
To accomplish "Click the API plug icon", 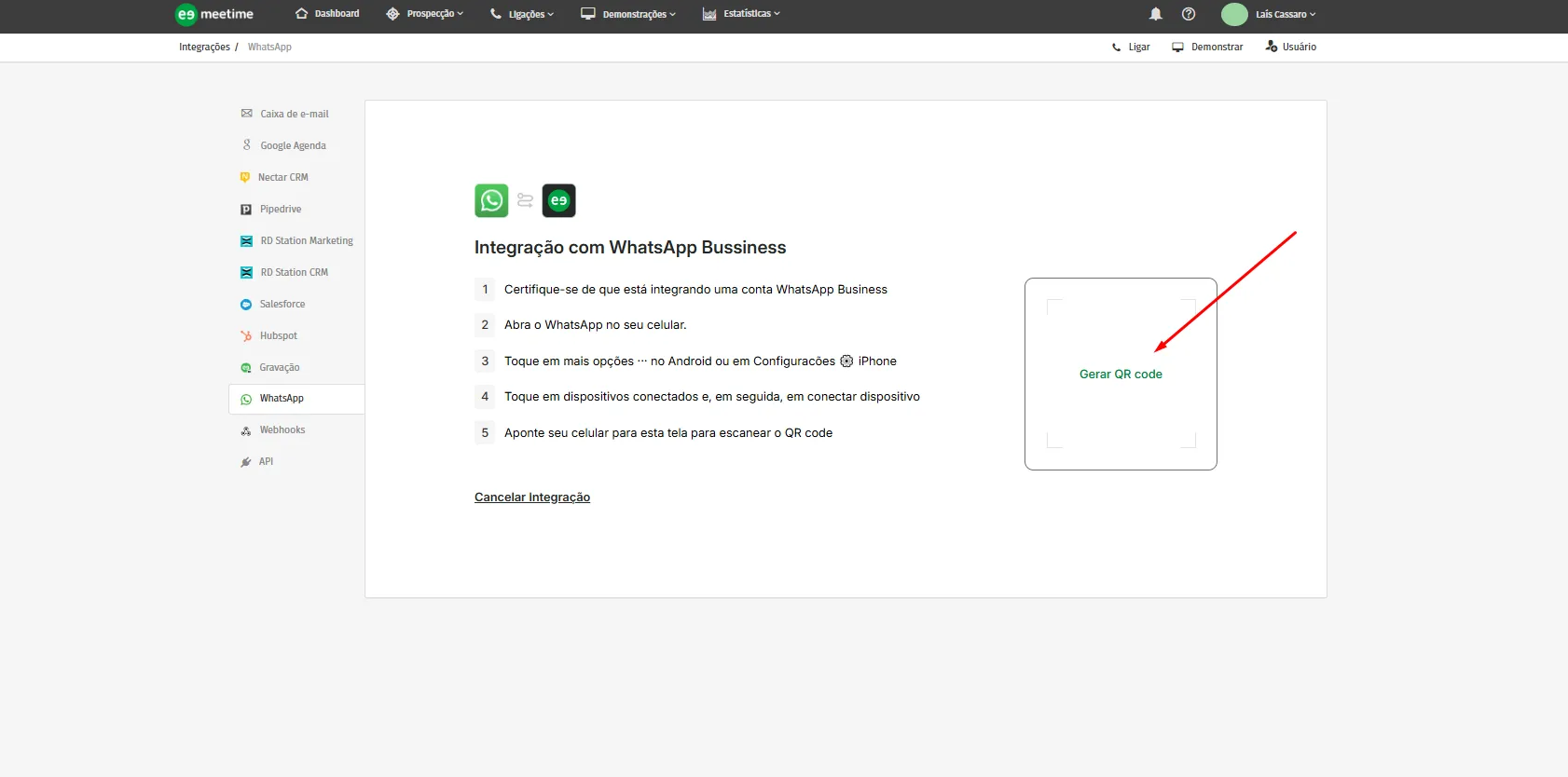I will click(246, 462).
